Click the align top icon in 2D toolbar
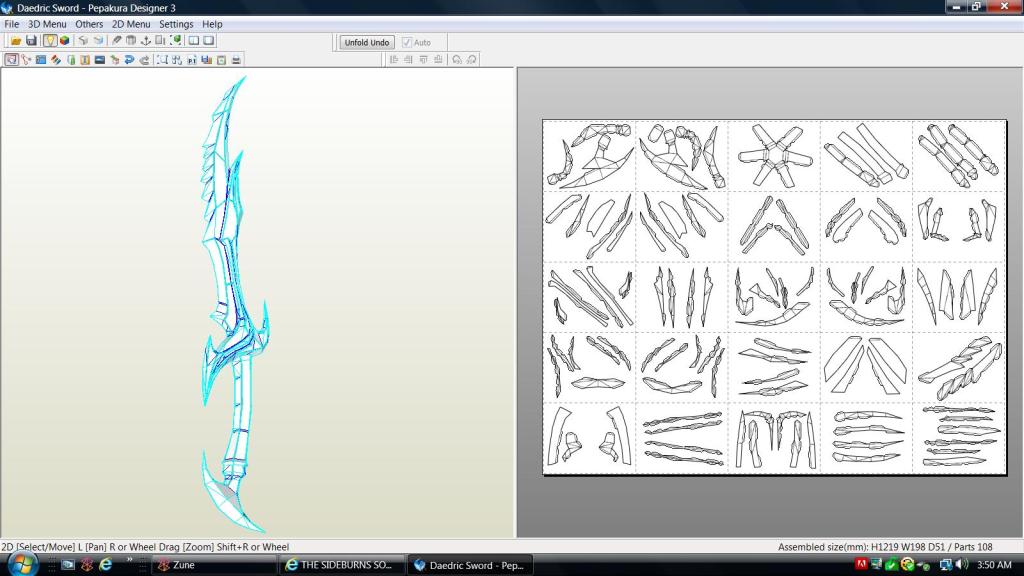This screenshot has width=1024, height=576. coord(423,59)
